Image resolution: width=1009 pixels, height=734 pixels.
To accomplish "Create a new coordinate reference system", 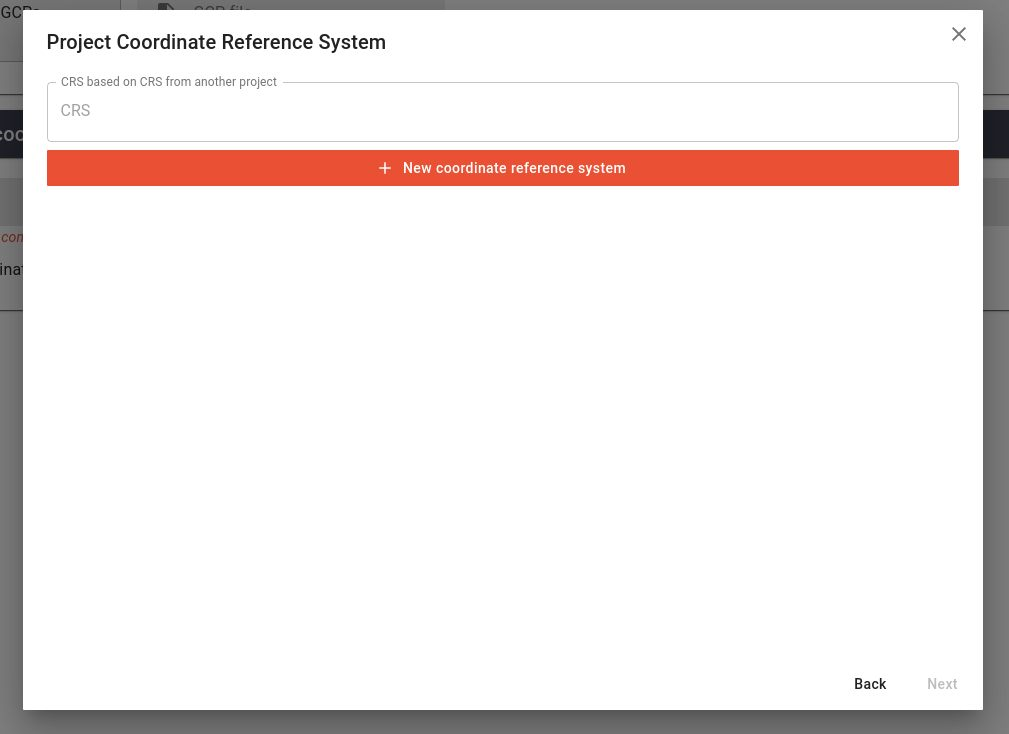I will [503, 168].
